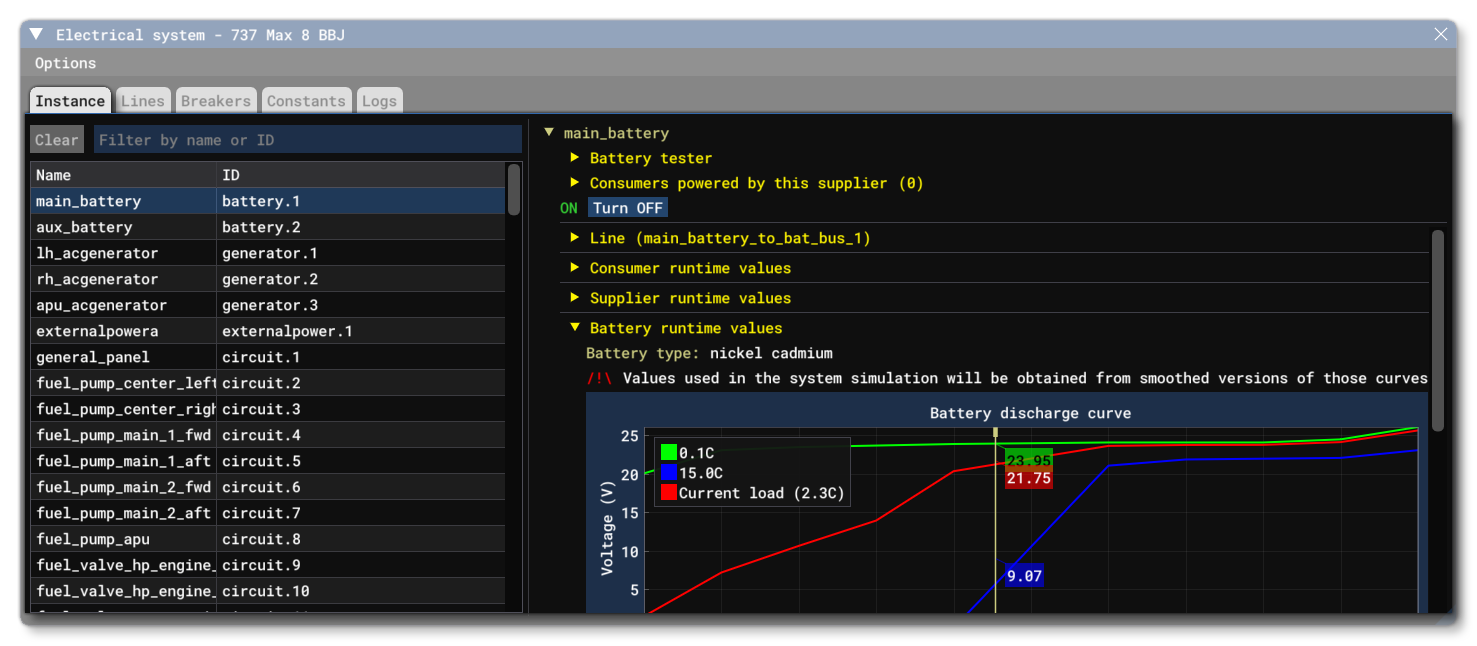Click the triangle icon in the title bar
Image resolution: width=1477 pixels, height=646 pixels.
click(x=35, y=33)
